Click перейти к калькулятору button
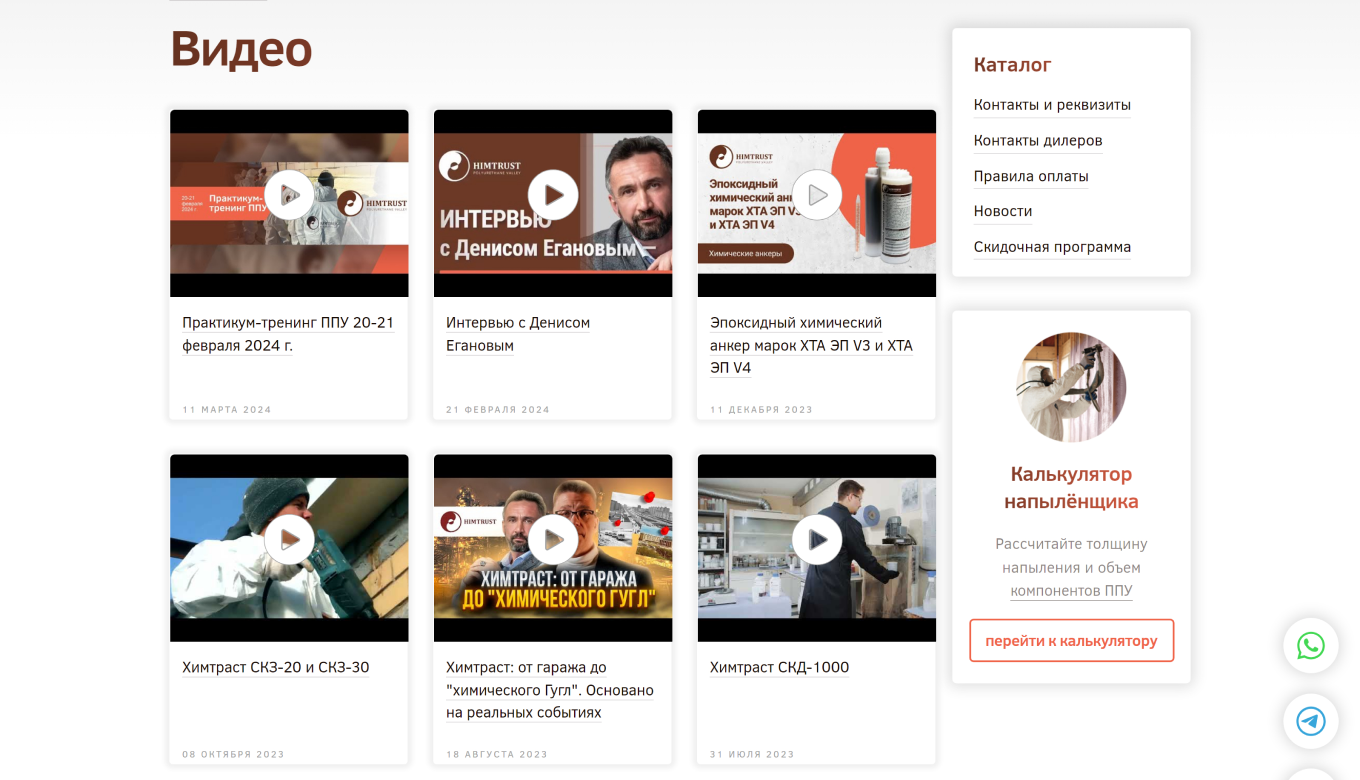The height and width of the screenshot is (780, 1360). (x=1071, y=641)
